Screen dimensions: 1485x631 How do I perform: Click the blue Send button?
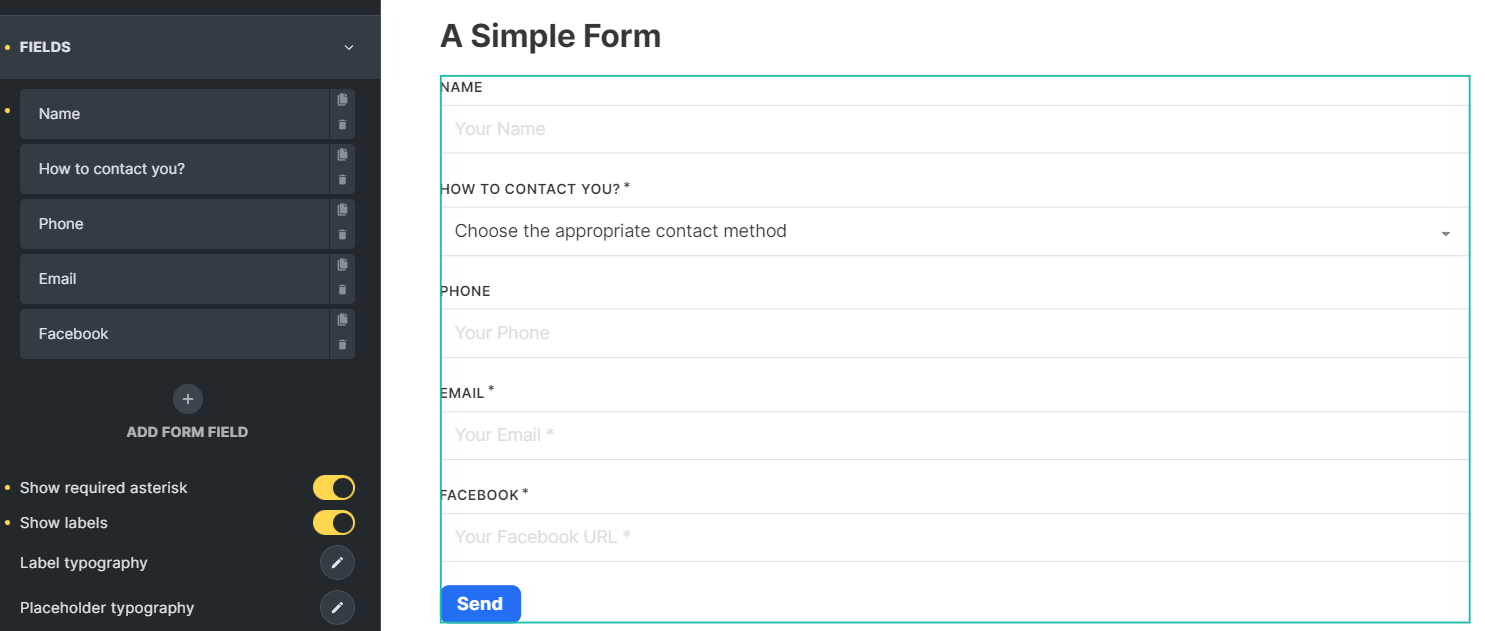pos(480,604)
